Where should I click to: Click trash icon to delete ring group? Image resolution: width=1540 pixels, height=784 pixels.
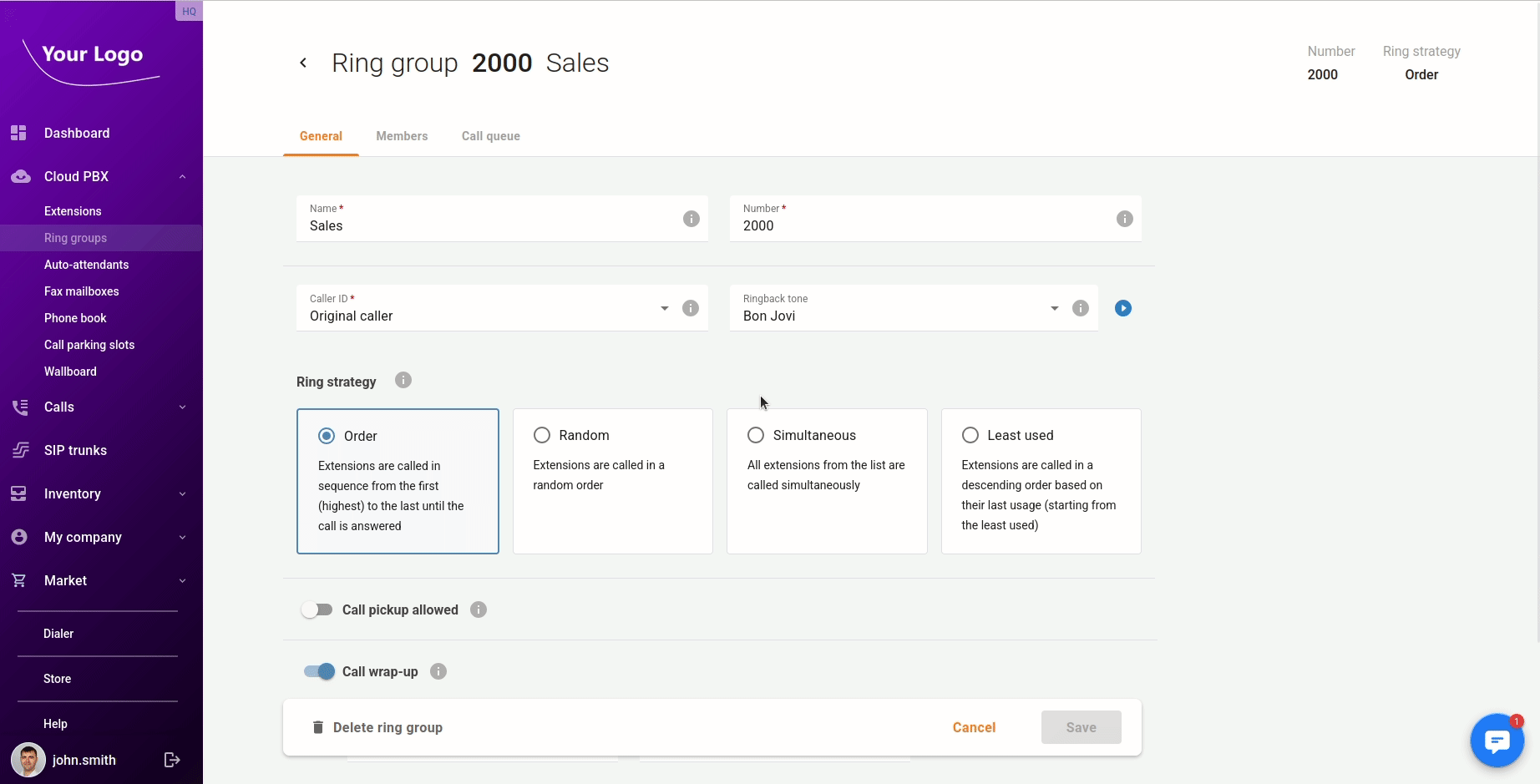317,727
